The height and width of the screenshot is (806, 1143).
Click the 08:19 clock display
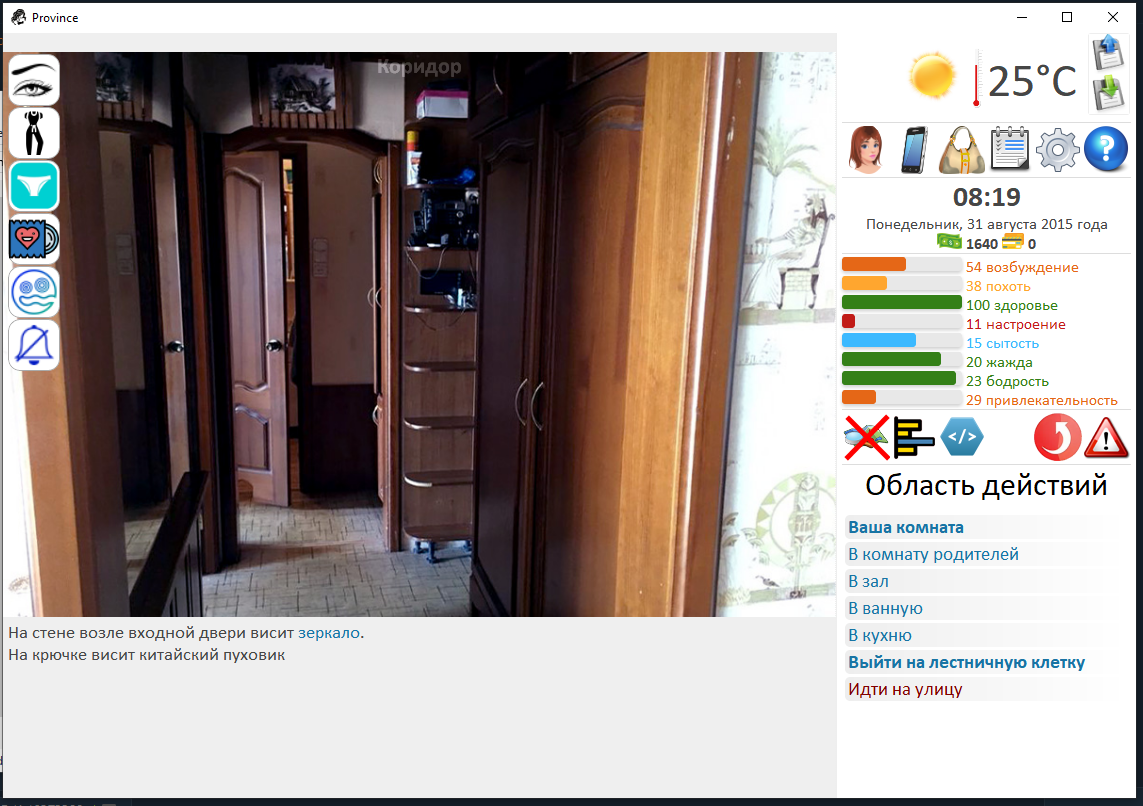(987, 197)
